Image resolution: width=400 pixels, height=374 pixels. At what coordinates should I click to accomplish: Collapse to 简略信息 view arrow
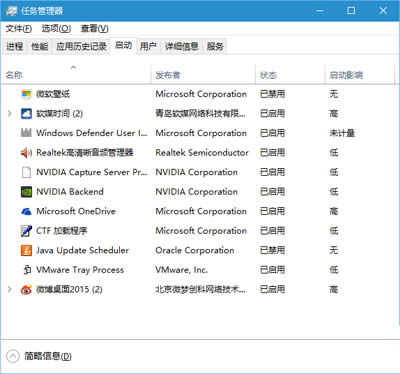[x=13, y=356]
